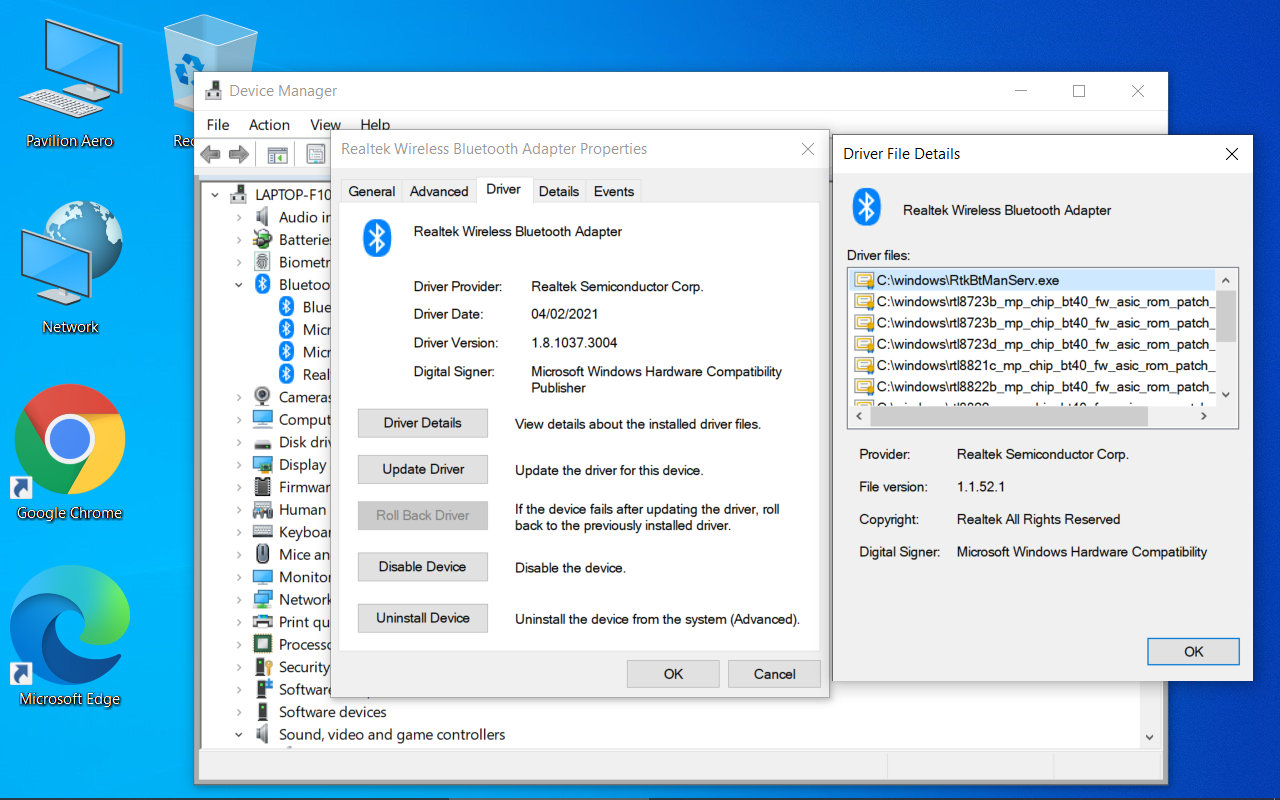The width and height of the screenshot is (1280, 800).
Task: Switch to the Advanced tab
Action: [439, 191]
